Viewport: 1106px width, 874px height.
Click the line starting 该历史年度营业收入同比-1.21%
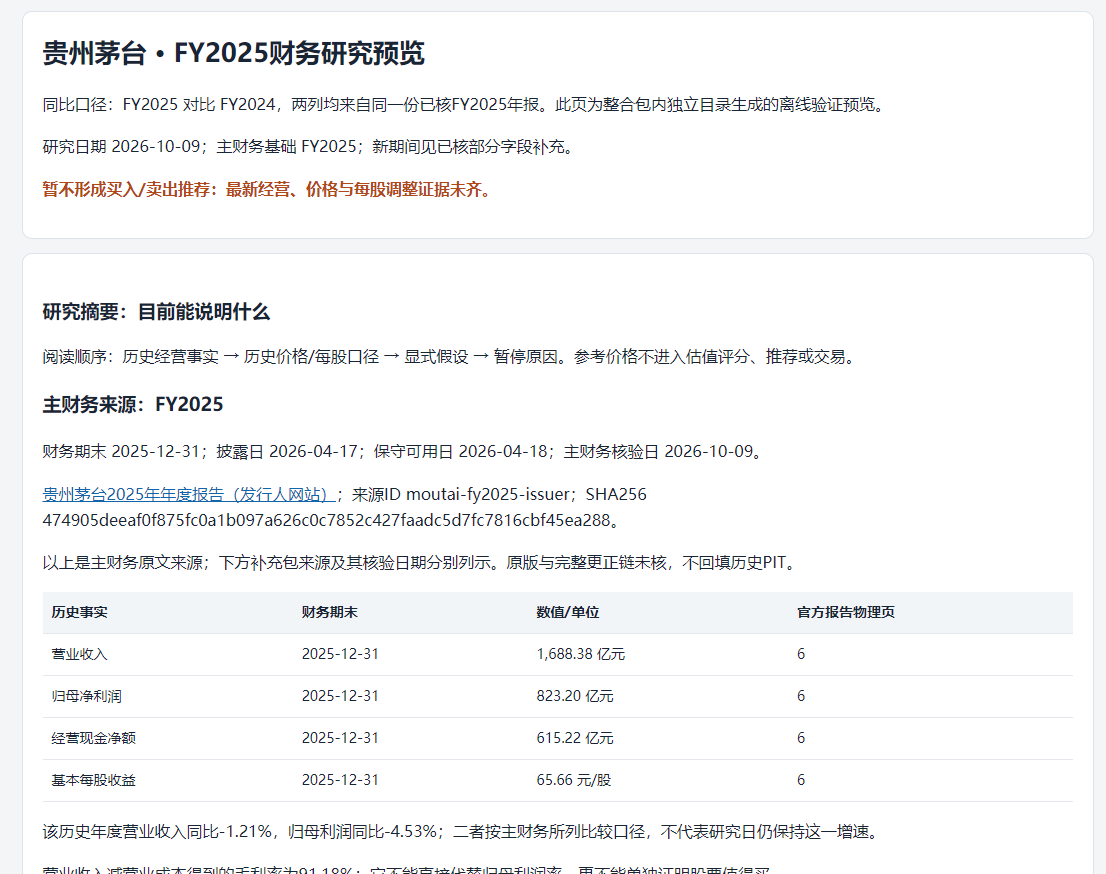[463, 832]
